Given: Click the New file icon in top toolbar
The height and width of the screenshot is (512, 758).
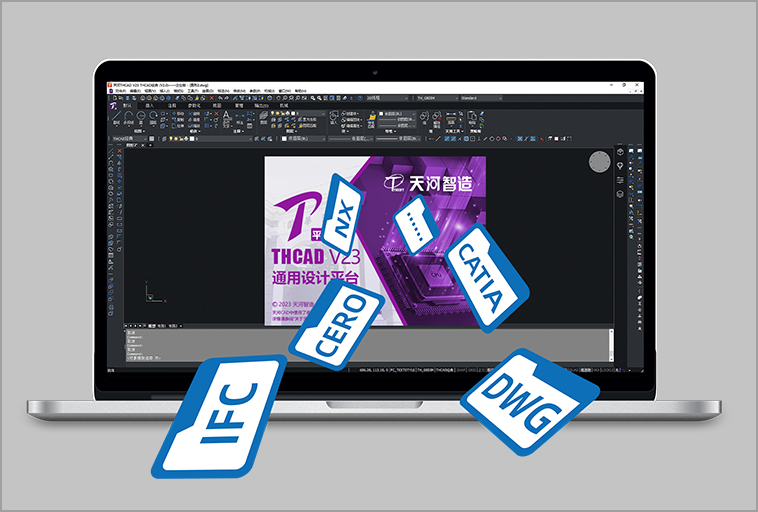Looking at the screenshot, I should tap(115, 98).
